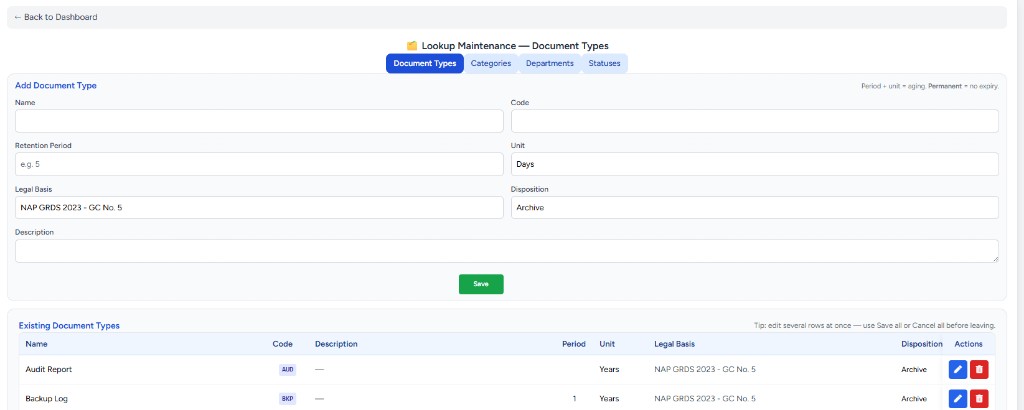This screenshot has width=1024, height=410.
Task: Focus the Code input field
Action: pyautogui.click(x=754, y=121)
